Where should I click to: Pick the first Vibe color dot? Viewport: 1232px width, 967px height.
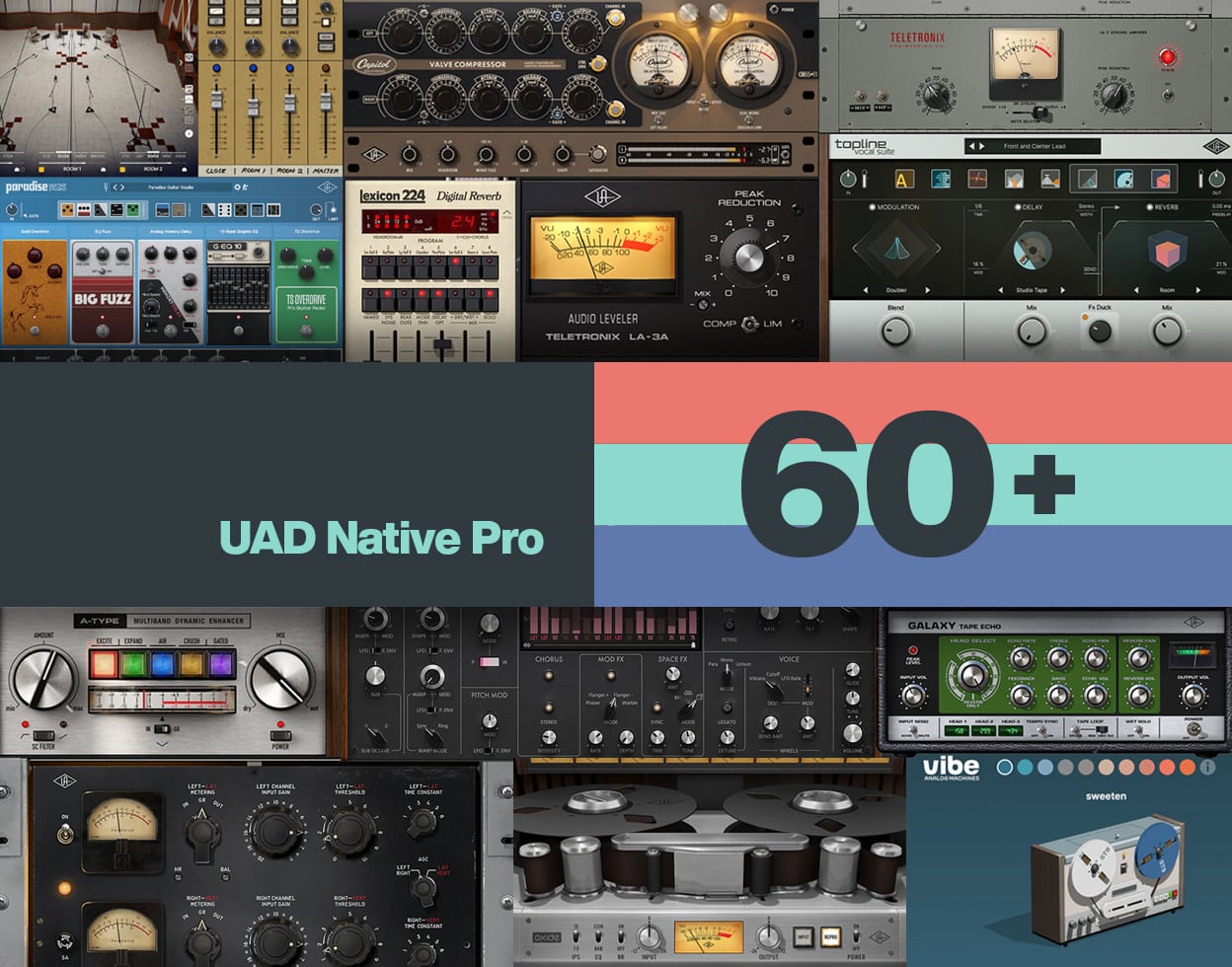[1004, 767]
